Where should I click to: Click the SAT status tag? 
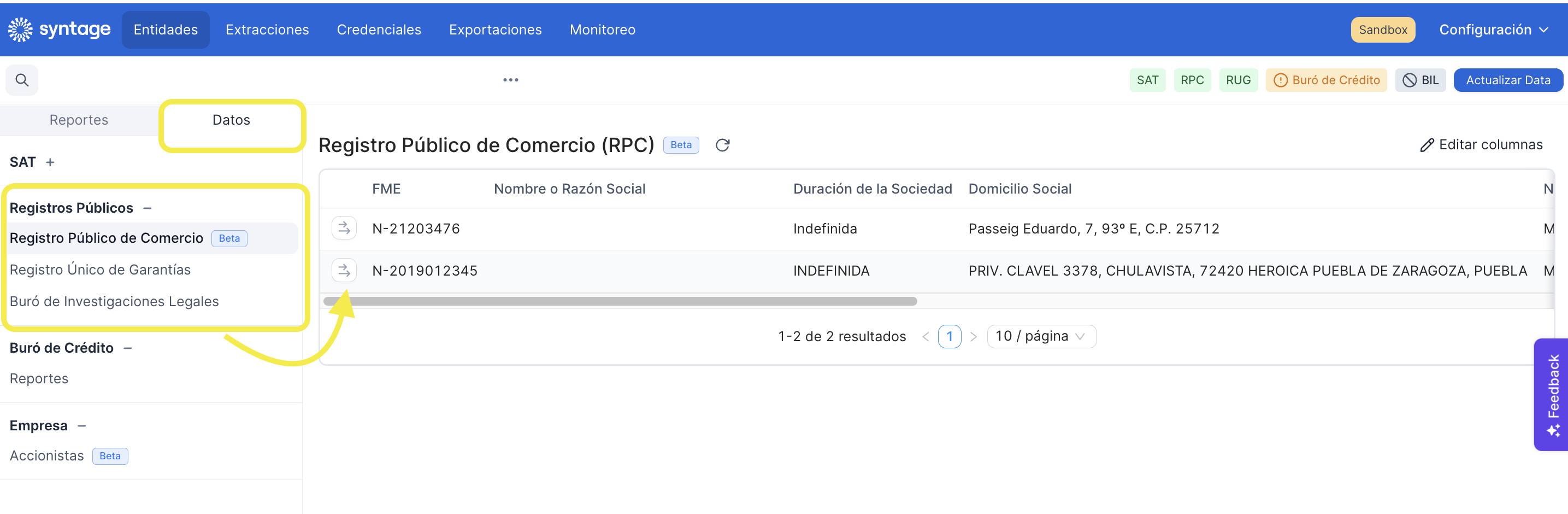[x=1147, y=80]
